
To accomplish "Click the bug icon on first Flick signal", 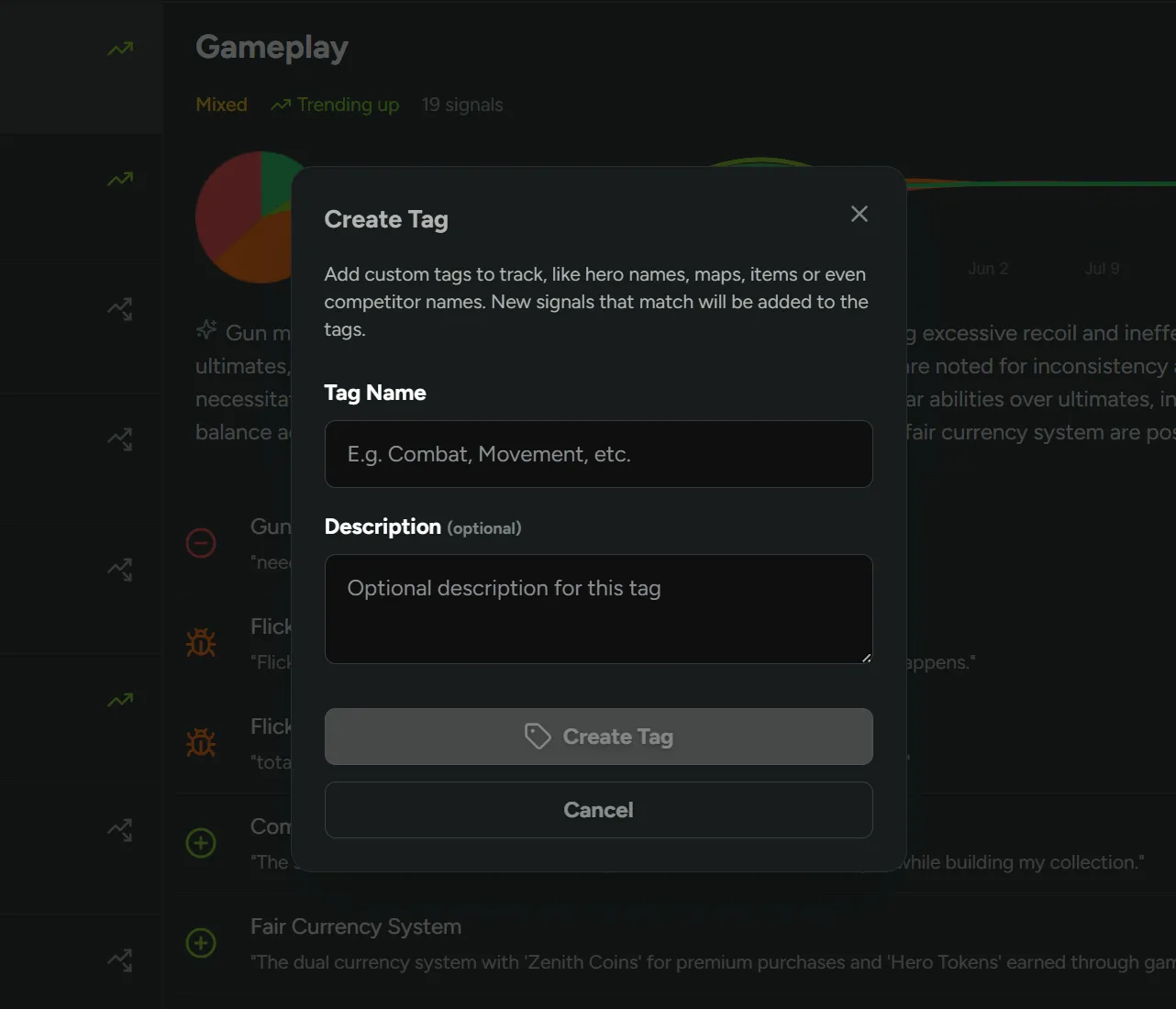I will point(201,643).
